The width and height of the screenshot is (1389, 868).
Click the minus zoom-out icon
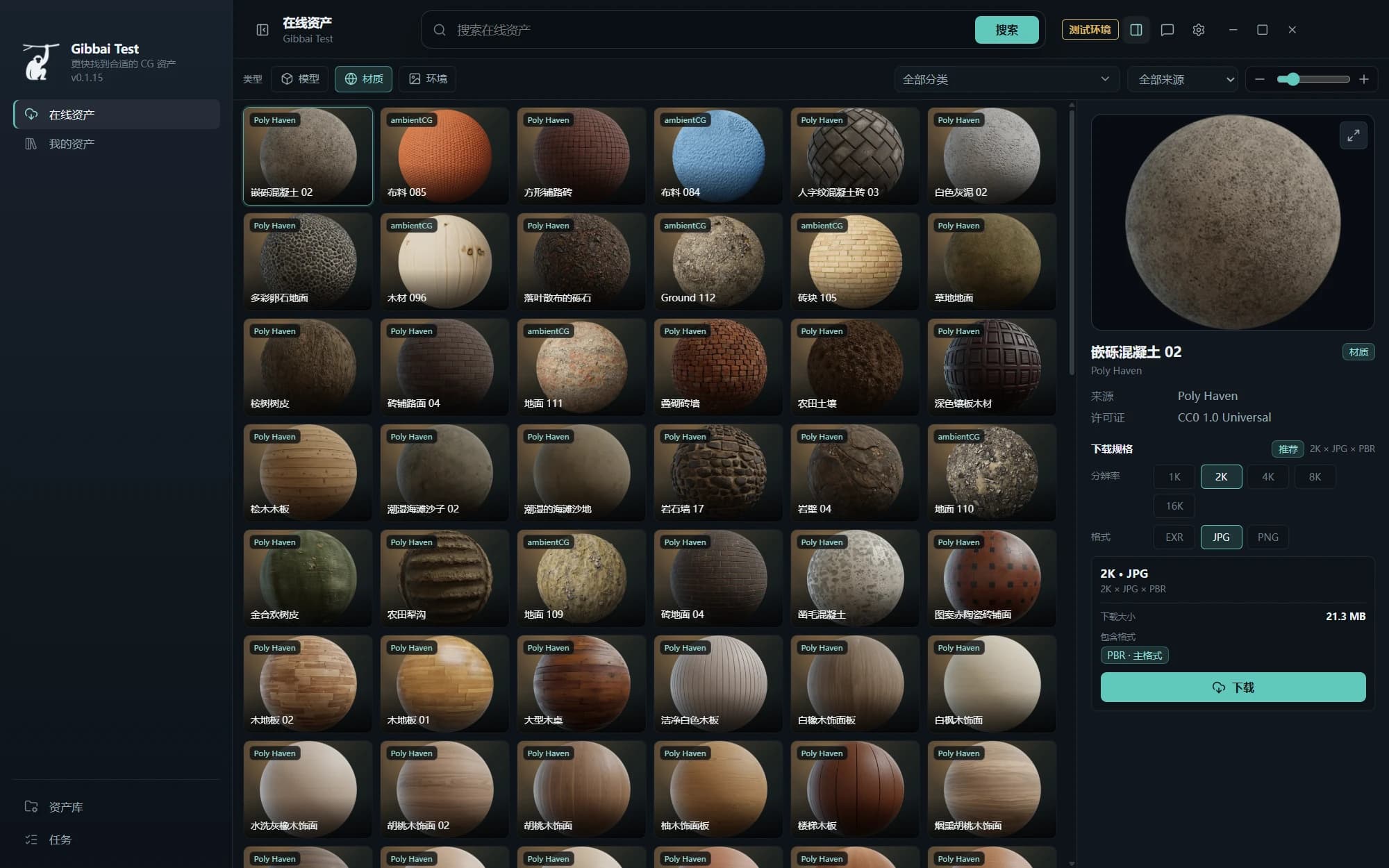(1260, 79)
